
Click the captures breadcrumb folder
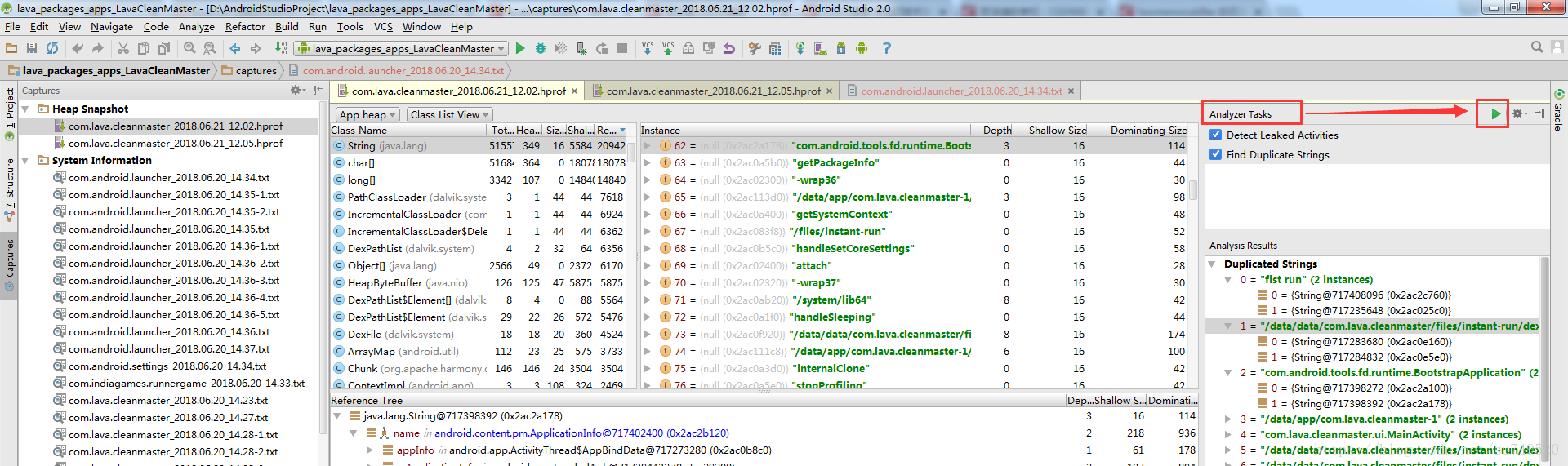249,70
